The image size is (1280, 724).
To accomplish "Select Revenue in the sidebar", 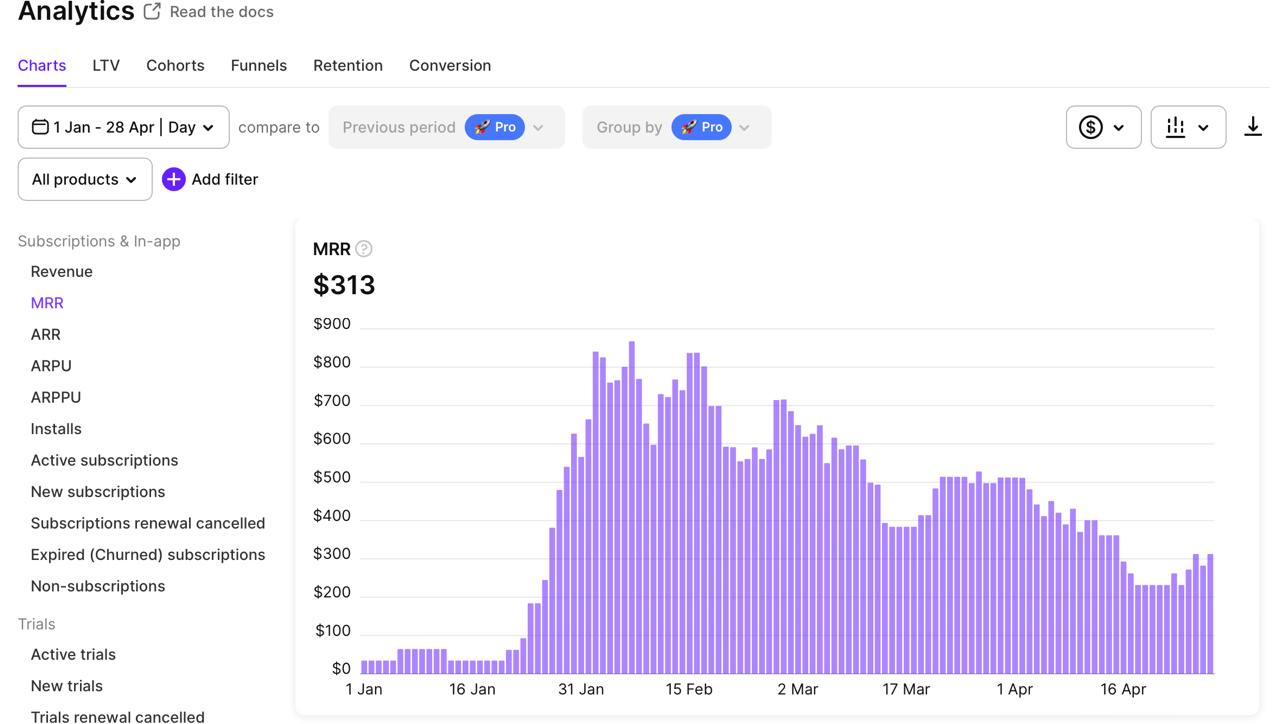I will [x=61, y=271].
